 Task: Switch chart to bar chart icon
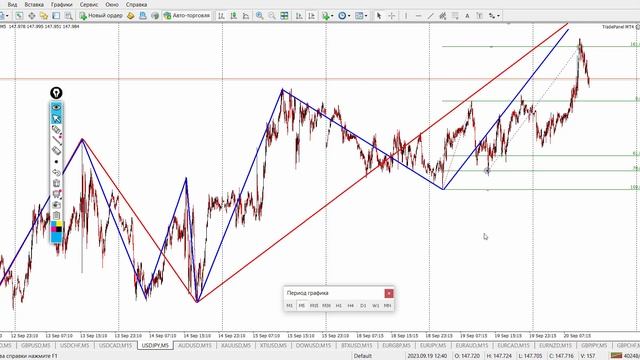point(221,16)
